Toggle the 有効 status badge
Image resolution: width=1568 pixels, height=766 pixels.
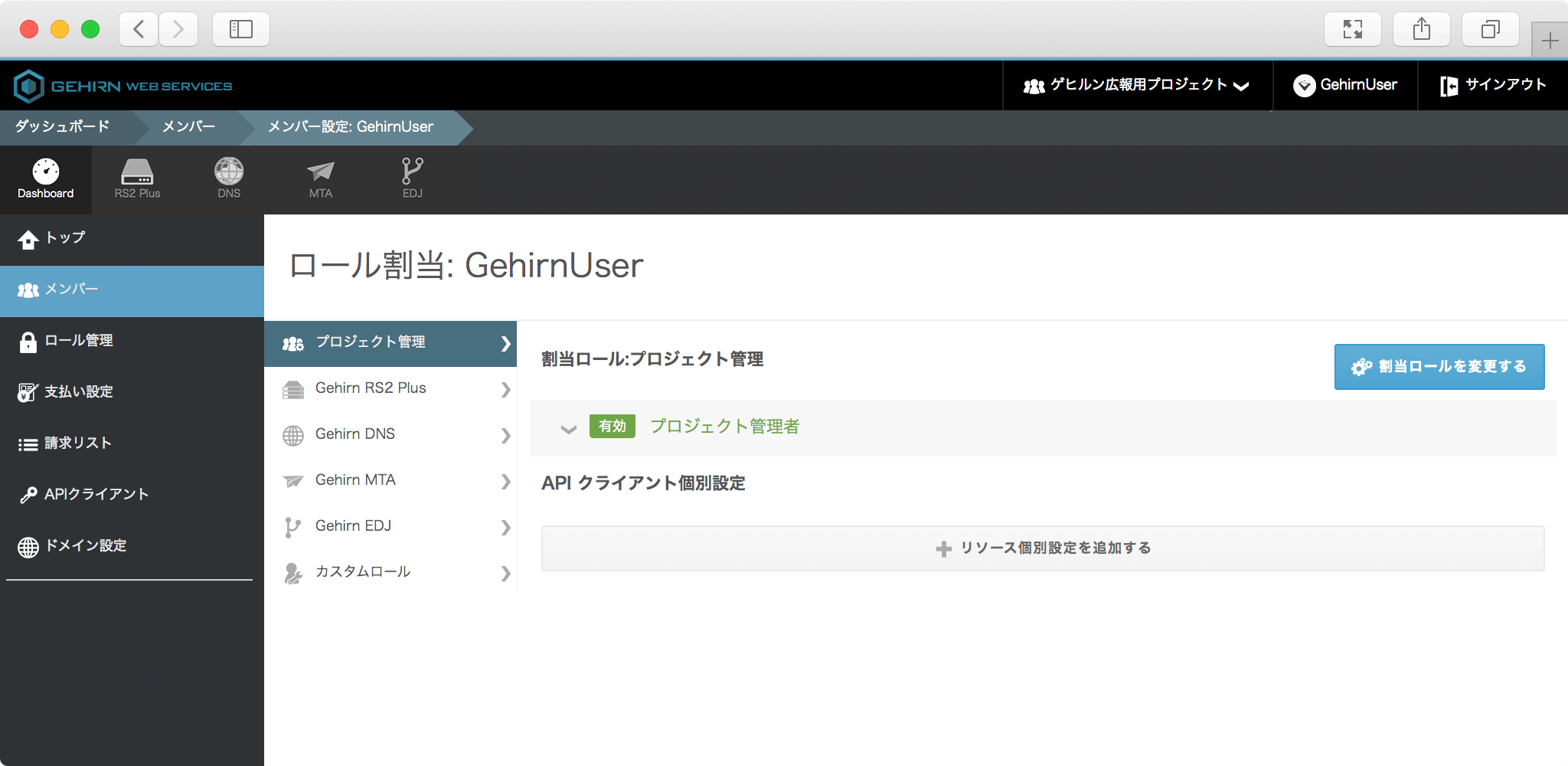(x=612, y=427)
